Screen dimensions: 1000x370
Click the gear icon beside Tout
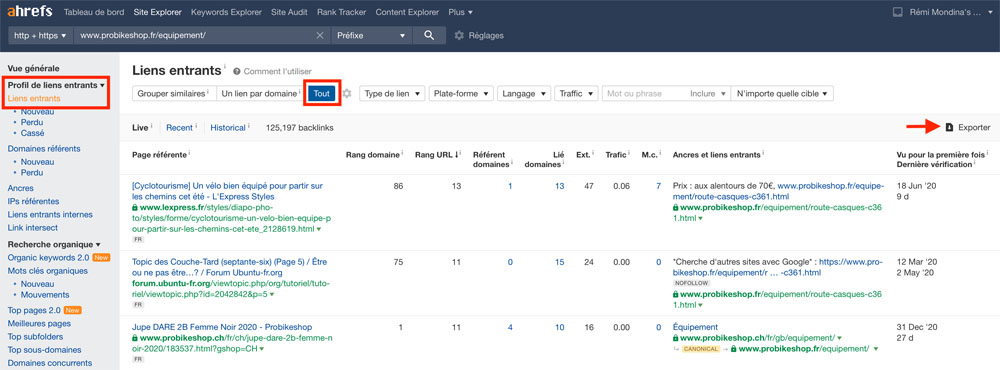pos(347,93)
